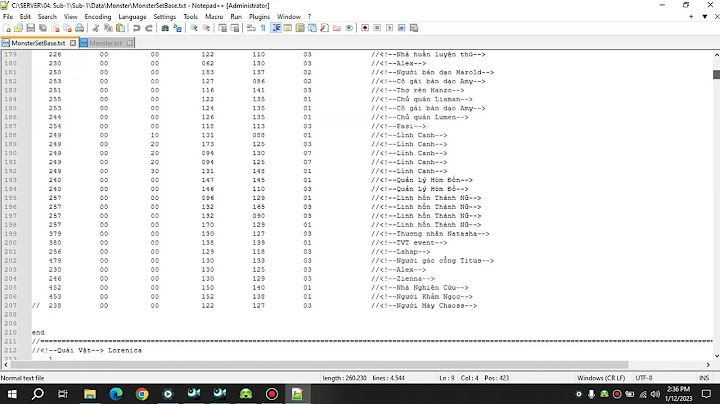Open the Window menu
Viewport: 720px width, 404px height.
point(289,17)
